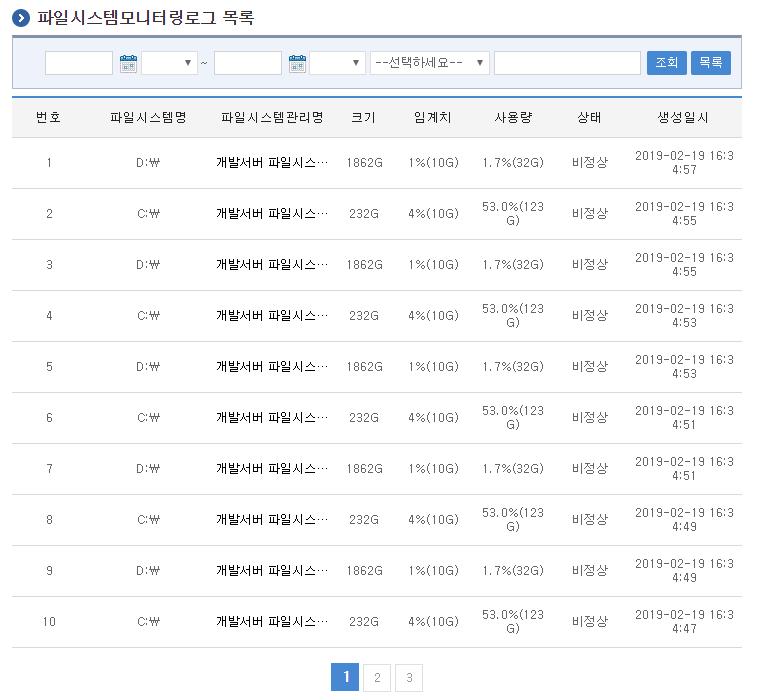The width and height of the screenshot is (760, 700).
Task: Click the arrow icon beside the page title
Action: [21, 18]
